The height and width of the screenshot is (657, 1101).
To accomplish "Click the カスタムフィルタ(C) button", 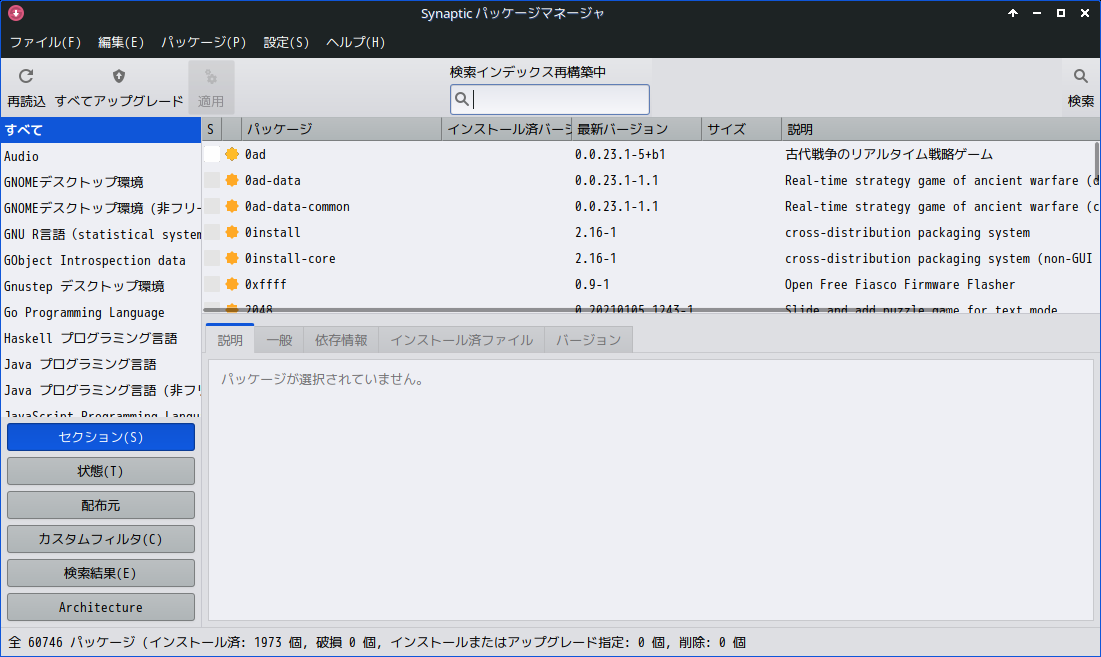I will point(100,539).
